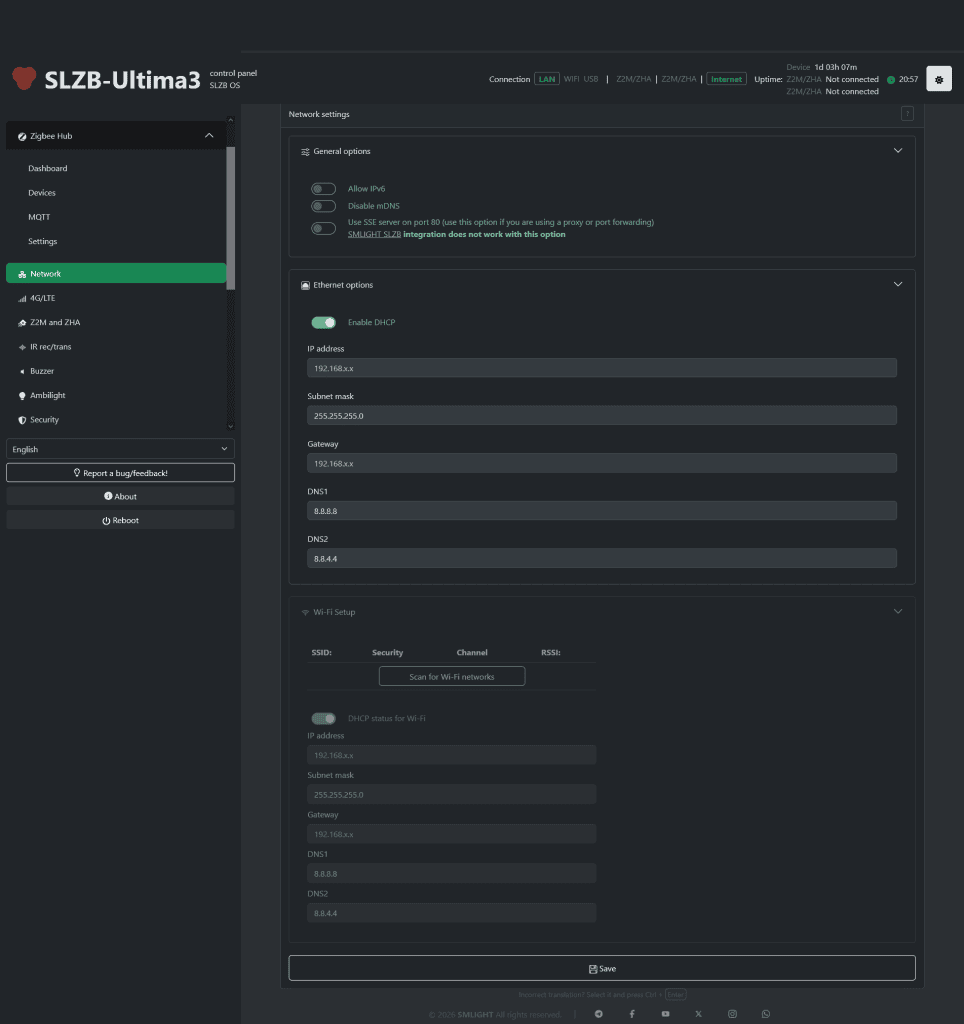Open the WhatsApp icon in footer
Viewport: 964px width, 1024px height.
click(766, 1014)
